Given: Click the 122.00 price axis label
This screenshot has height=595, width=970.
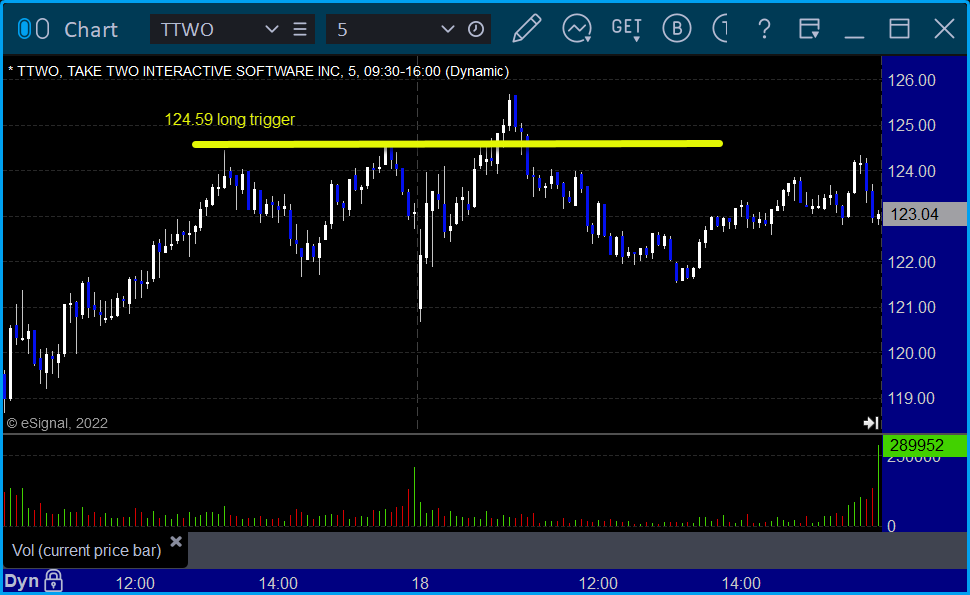Looking at the screenshot, I should pyautogui.click(x=912, y=262).
